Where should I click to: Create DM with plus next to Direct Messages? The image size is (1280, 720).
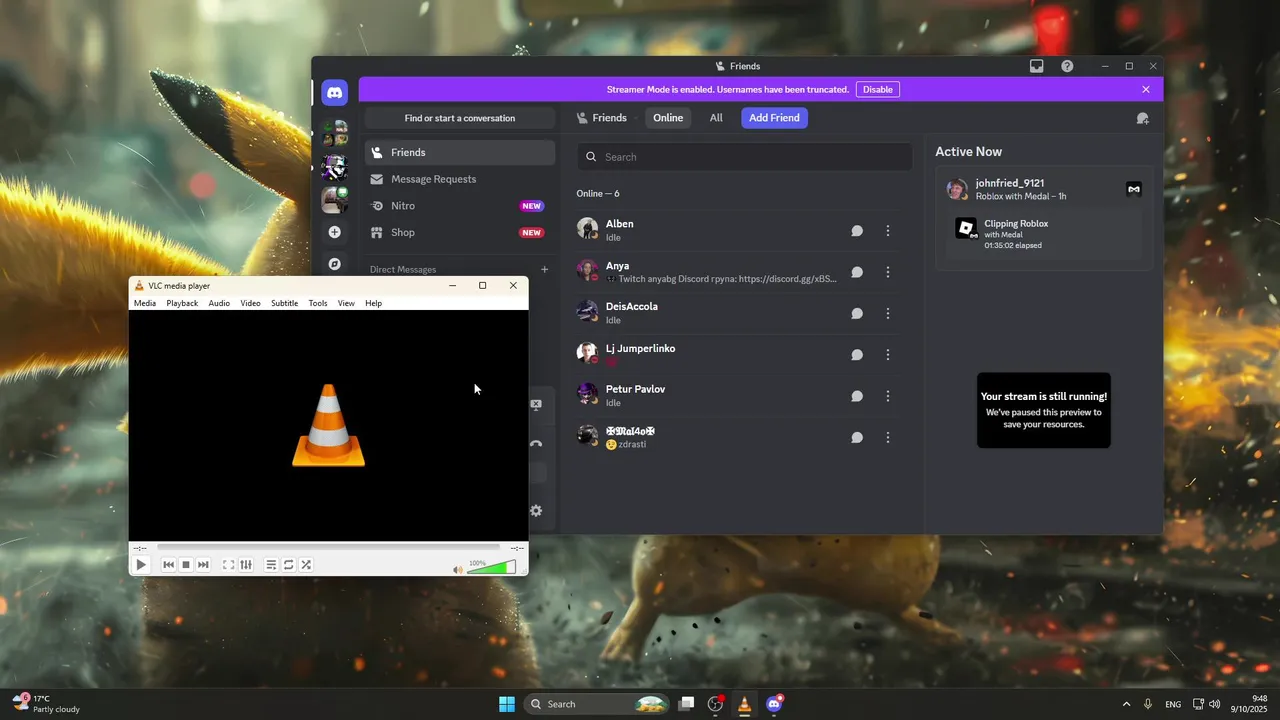(545, 269)
